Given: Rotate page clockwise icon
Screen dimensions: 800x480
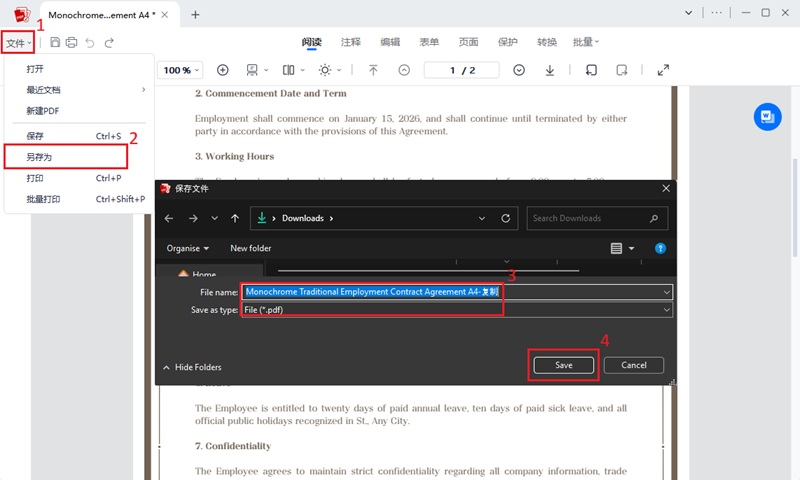Looking at the screenshot, I should tap(621, 70).
